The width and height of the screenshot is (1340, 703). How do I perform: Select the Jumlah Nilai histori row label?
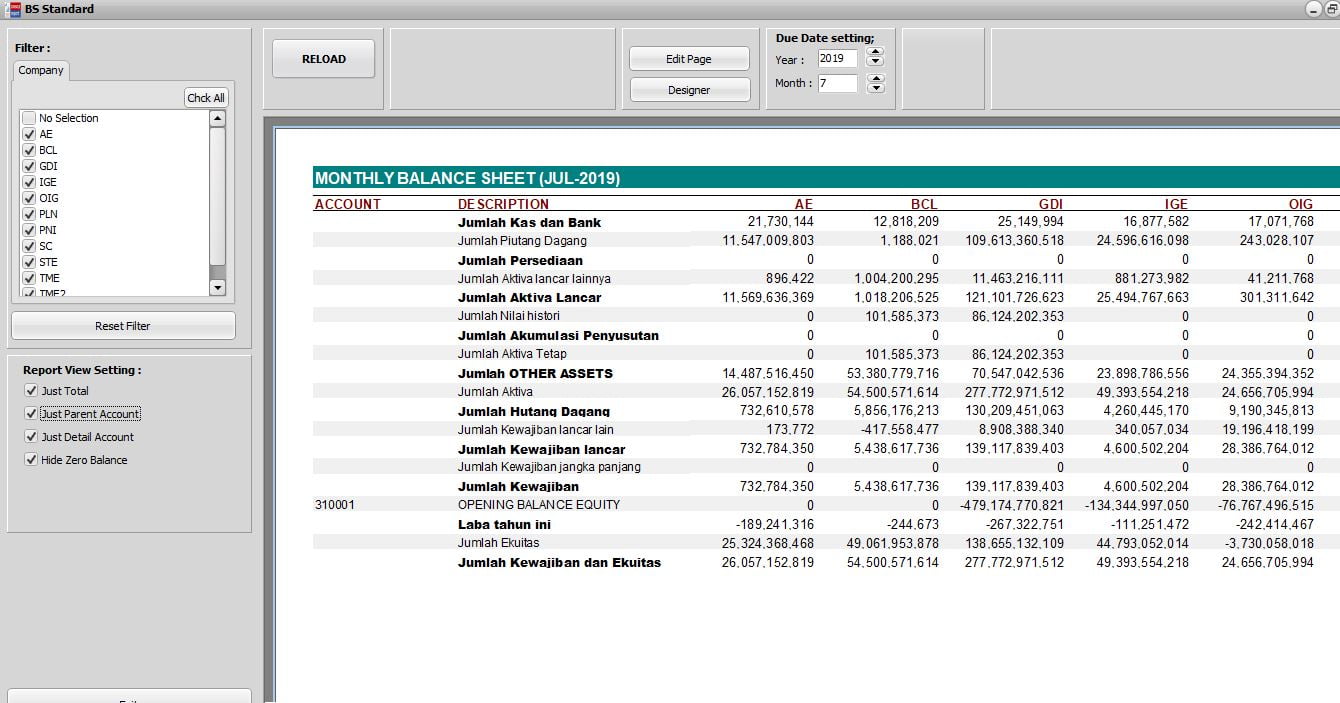(509, 316)
